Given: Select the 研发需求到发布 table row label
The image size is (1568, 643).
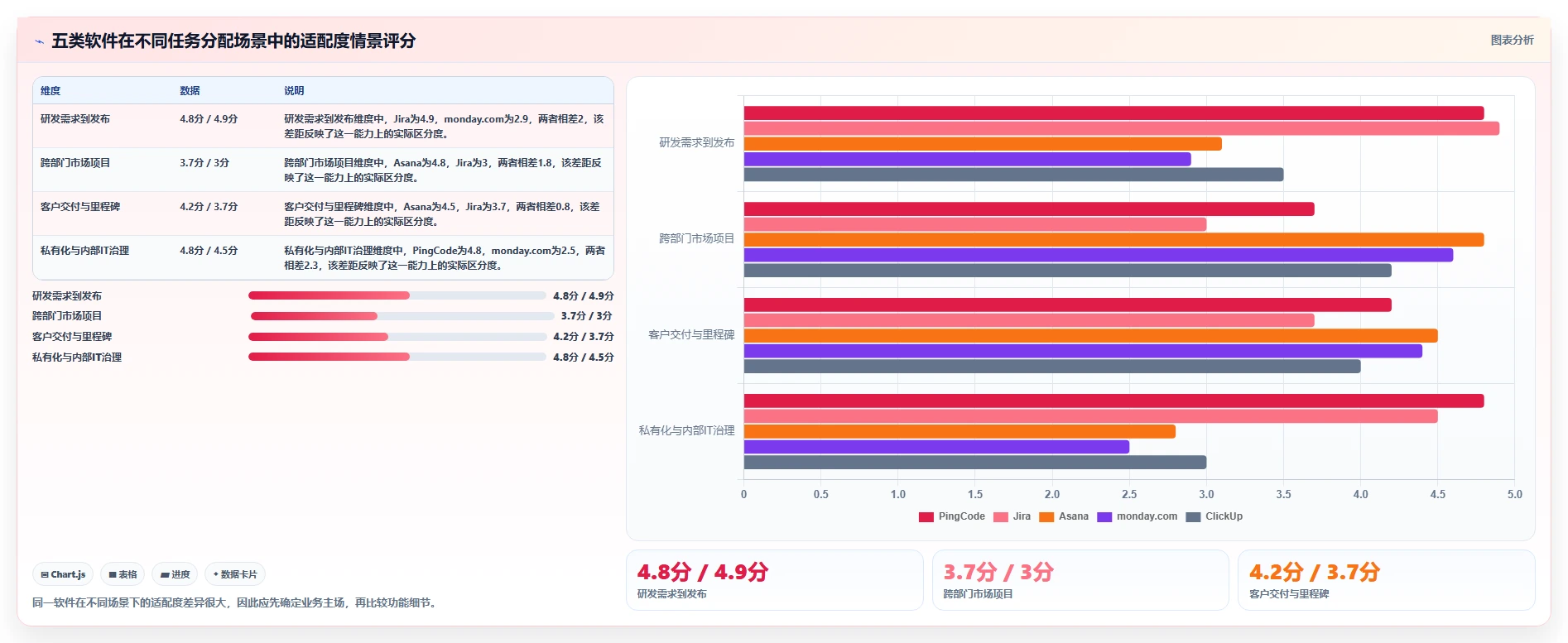Looking at the screenshot, I should (x=75, y=119).
